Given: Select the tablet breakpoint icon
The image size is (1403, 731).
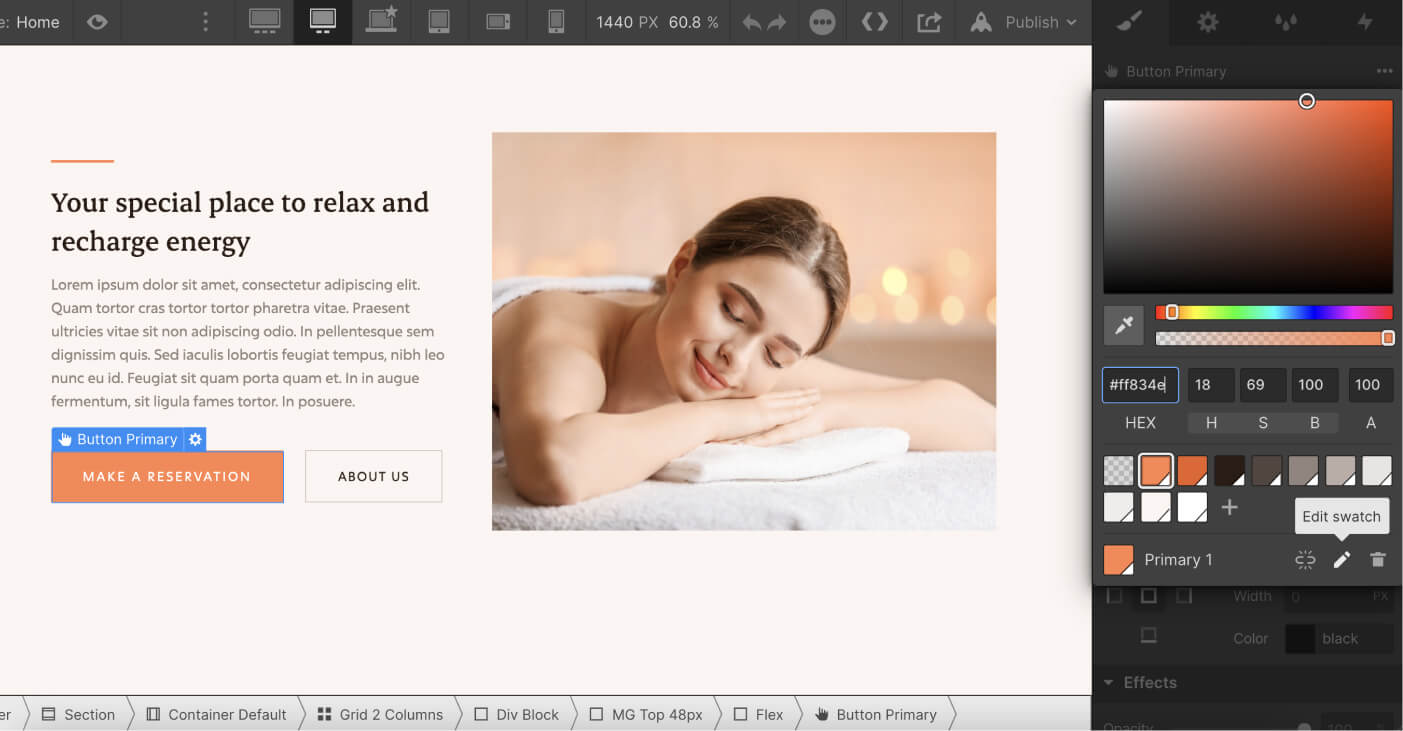Looking at the screenshot, I should 438,21.
